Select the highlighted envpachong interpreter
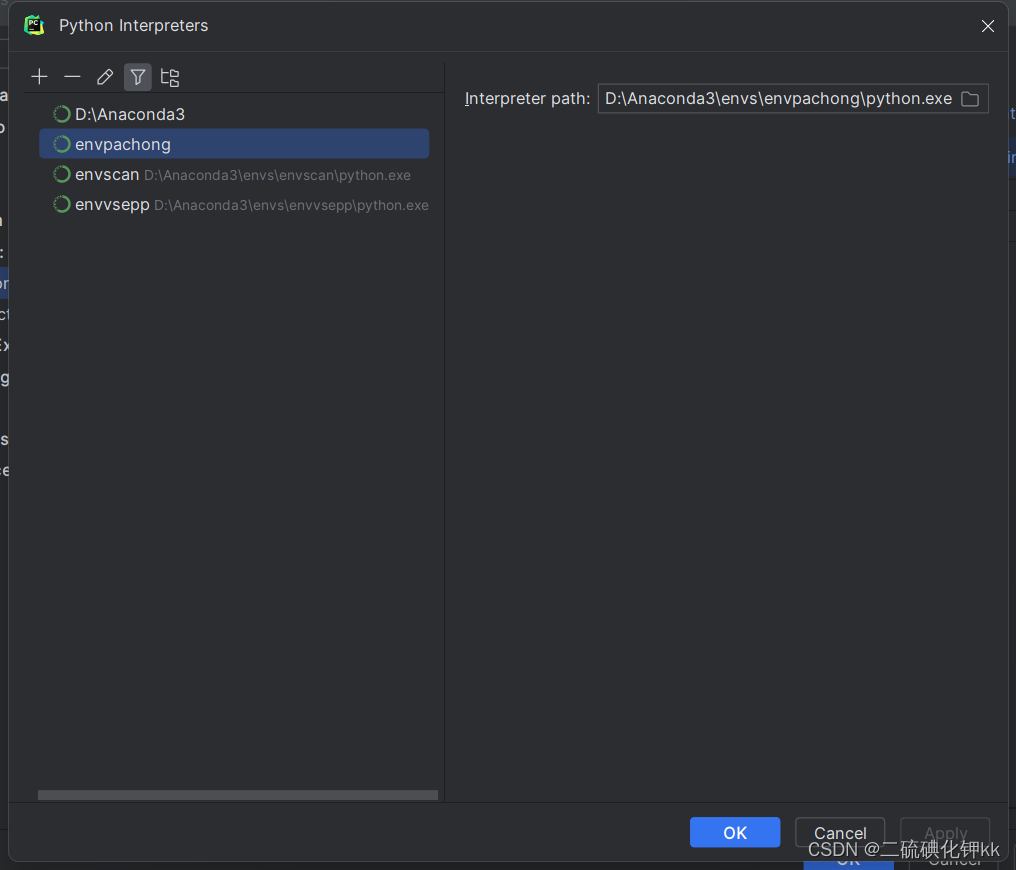The width and height of the screenshot is (1016, 870). pyautogui.click(x=123, y=143)
